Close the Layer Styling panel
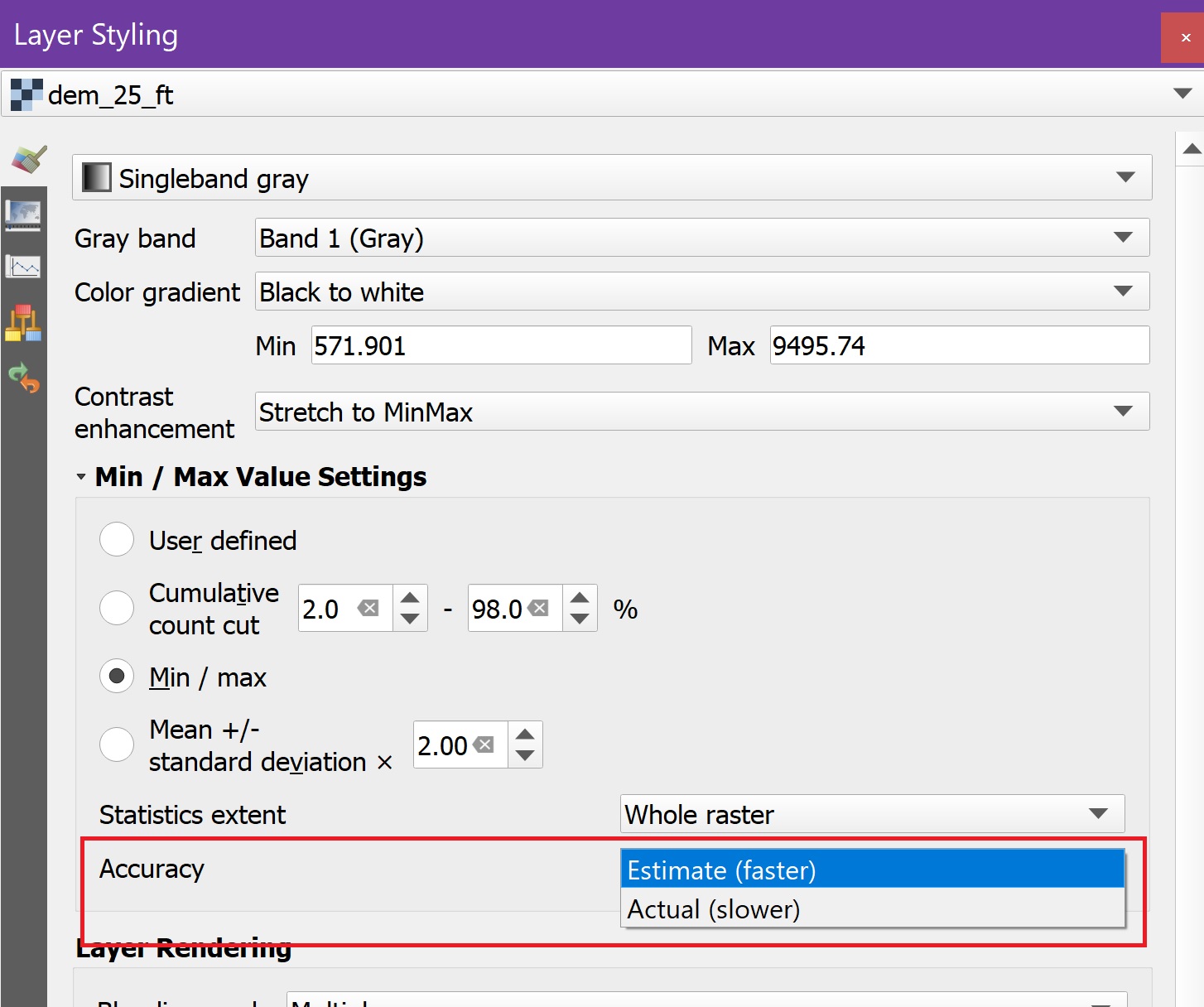1204x1007 pixels. pyautogui.click(x=1185, y=37)
